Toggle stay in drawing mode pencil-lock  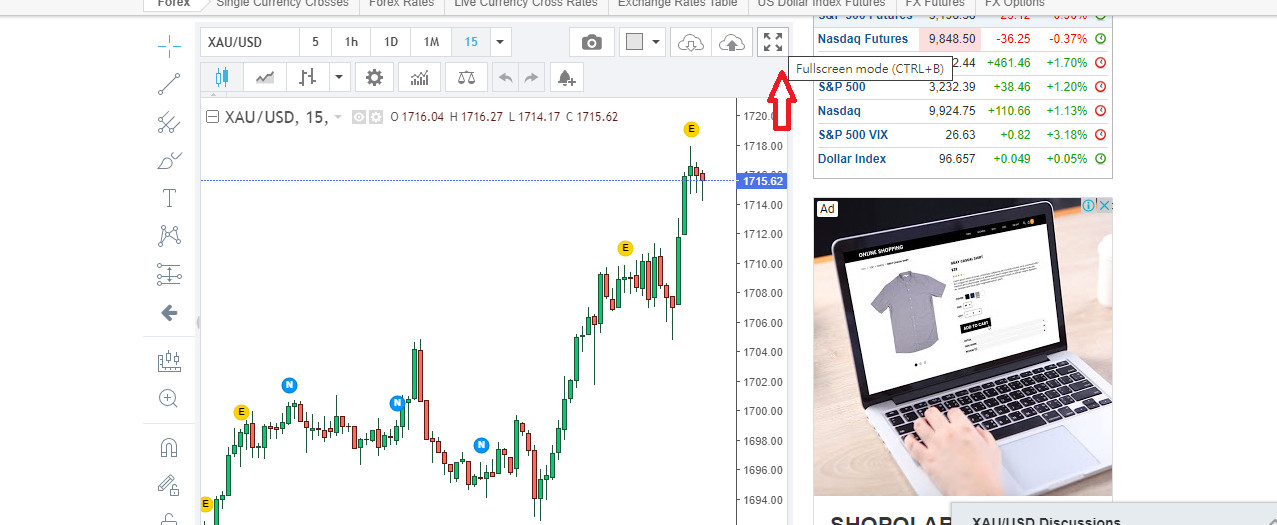tap(169, 485)
